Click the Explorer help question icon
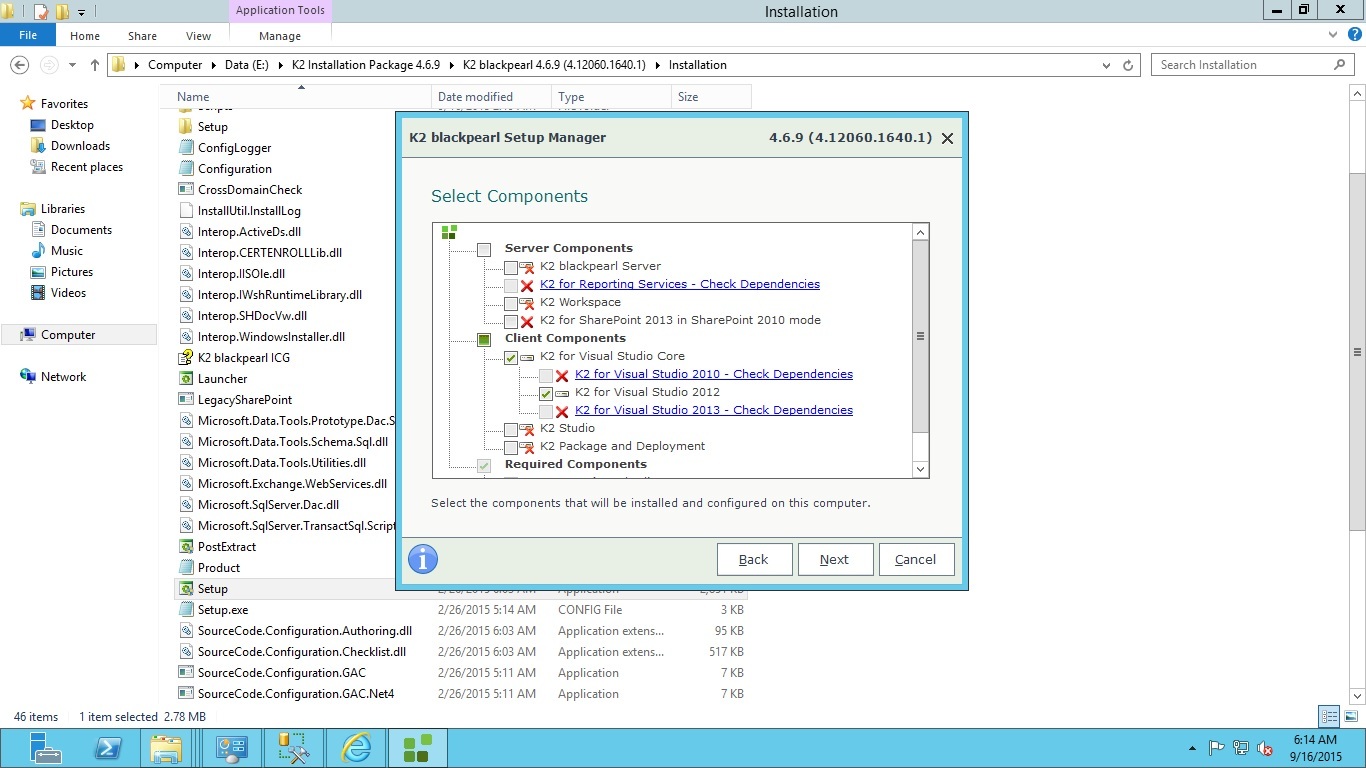 coord(1355,35)
